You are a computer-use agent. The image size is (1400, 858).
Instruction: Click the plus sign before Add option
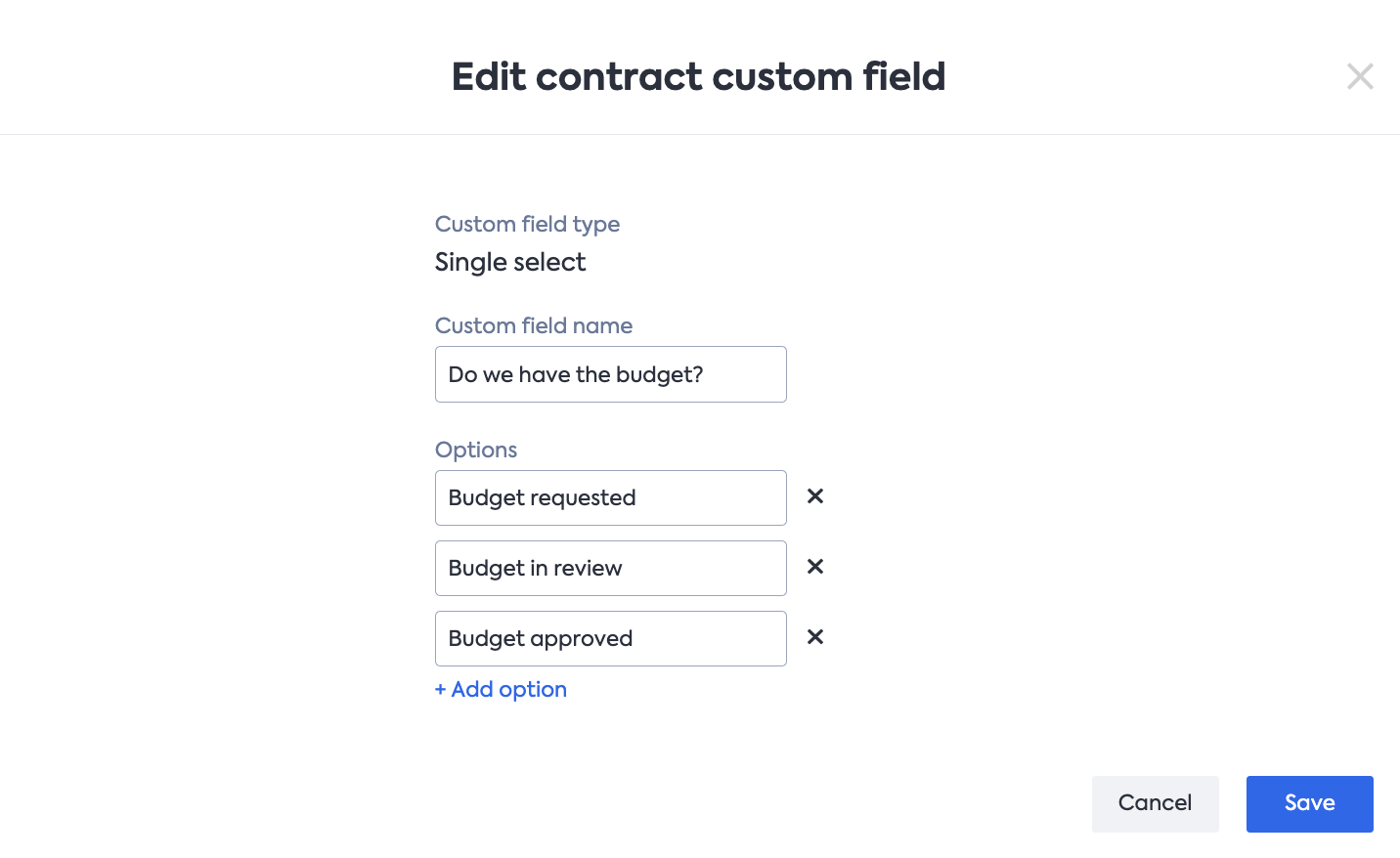441,690
